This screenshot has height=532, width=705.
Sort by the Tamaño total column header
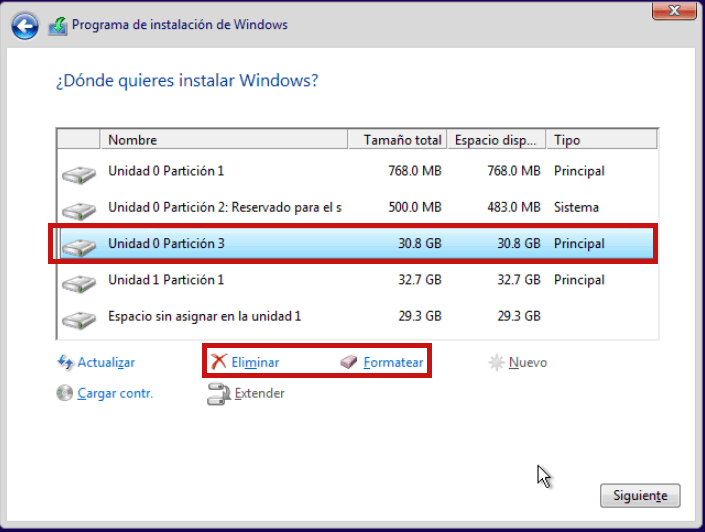point(398,140)
